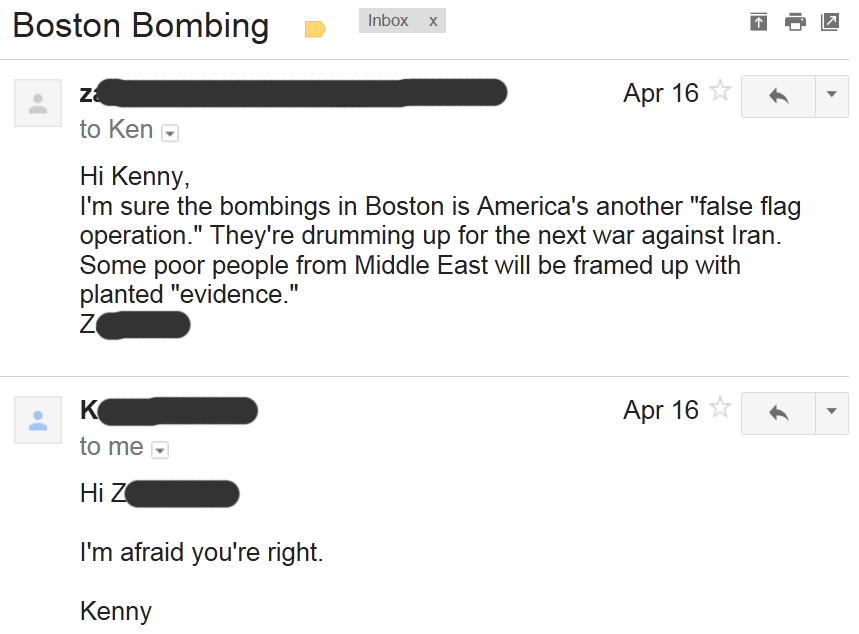The width and height of the screenshot is (859, 634).
Task: Click the first message's Apr 16 date
Action: click(x=661, y=93)
